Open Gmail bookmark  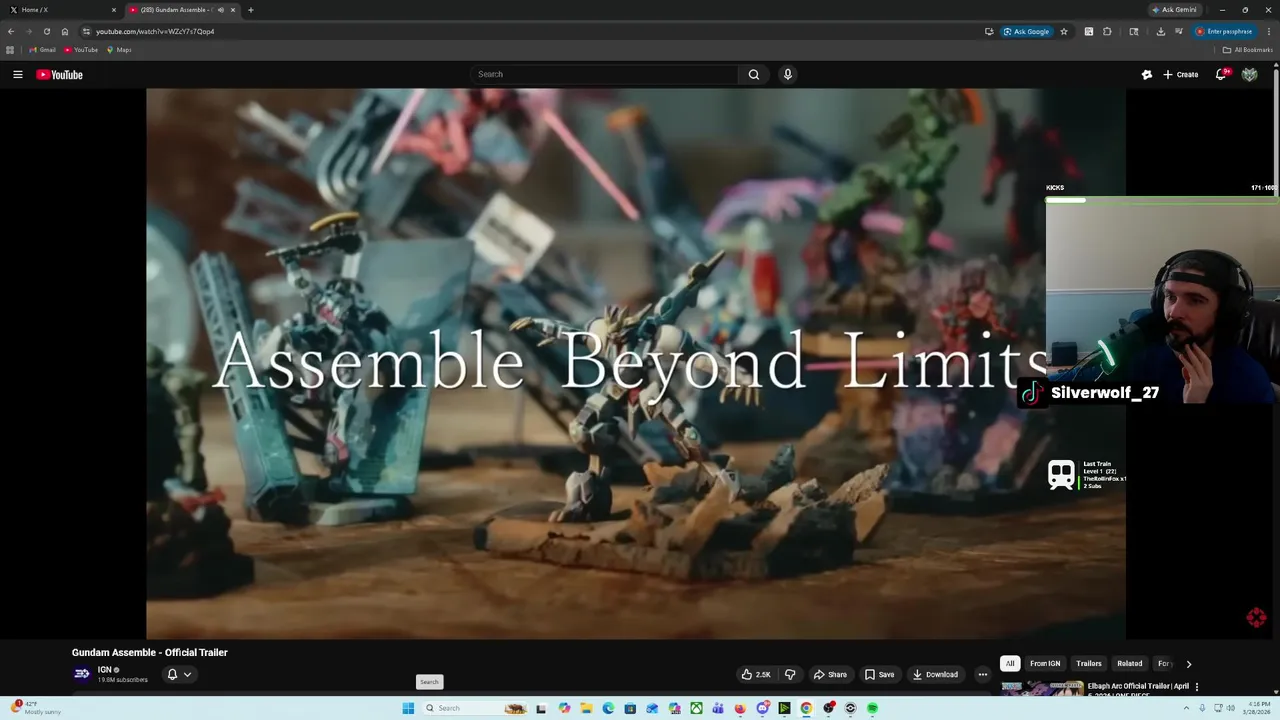point(42,50)
